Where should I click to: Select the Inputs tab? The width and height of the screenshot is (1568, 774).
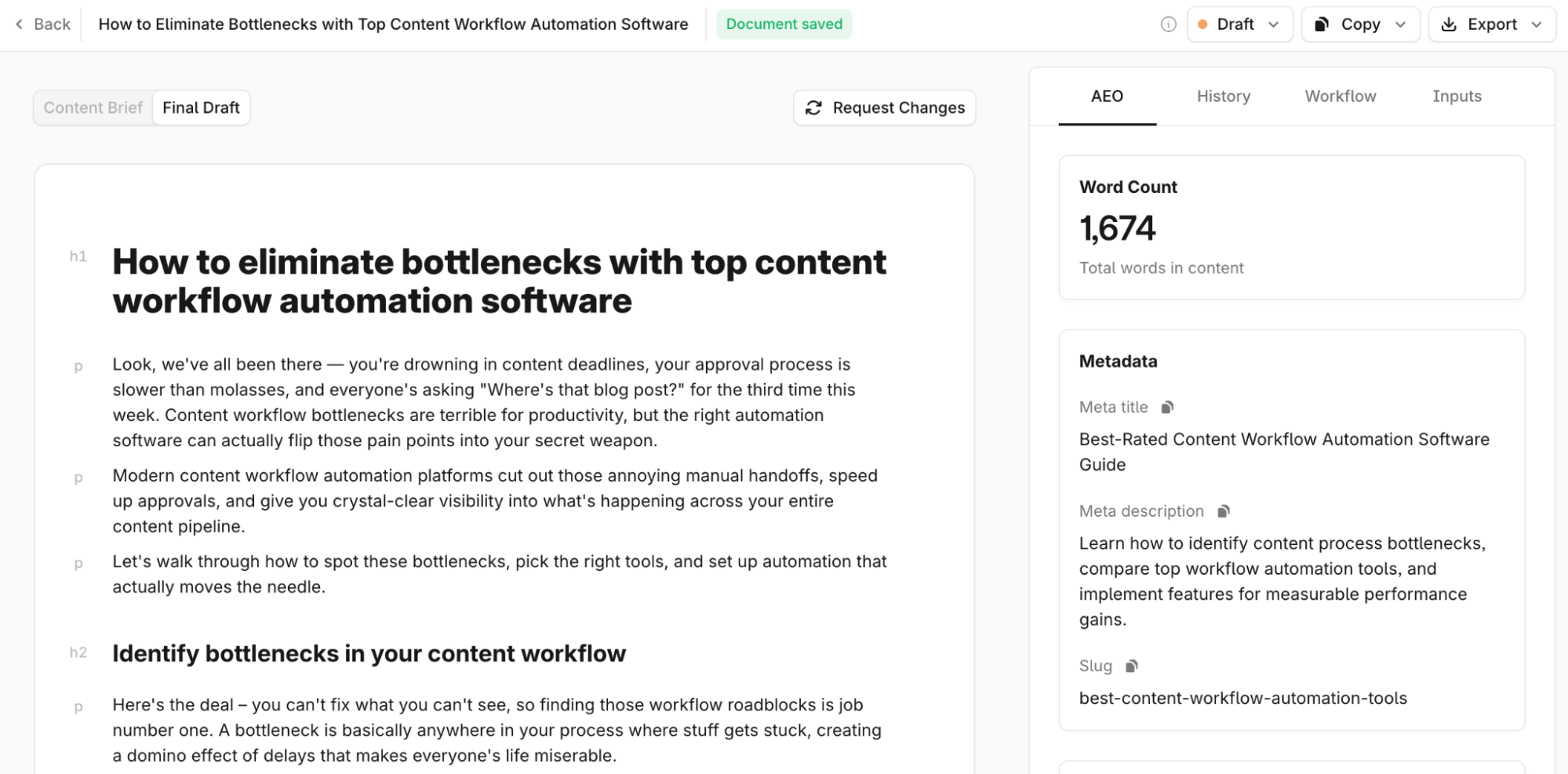[1457, 96]
